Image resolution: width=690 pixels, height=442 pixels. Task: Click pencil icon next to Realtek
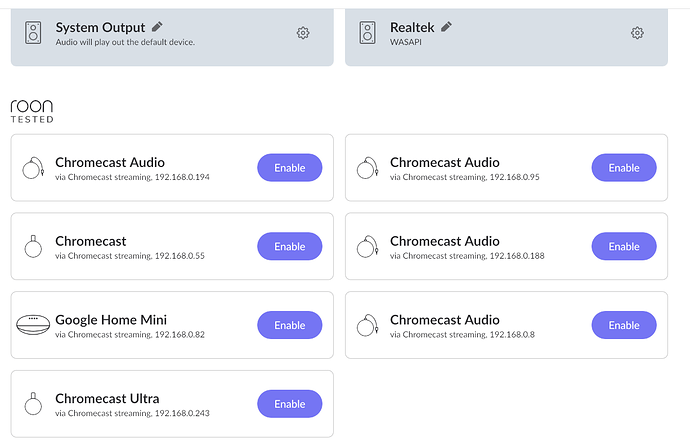[446, 27]
